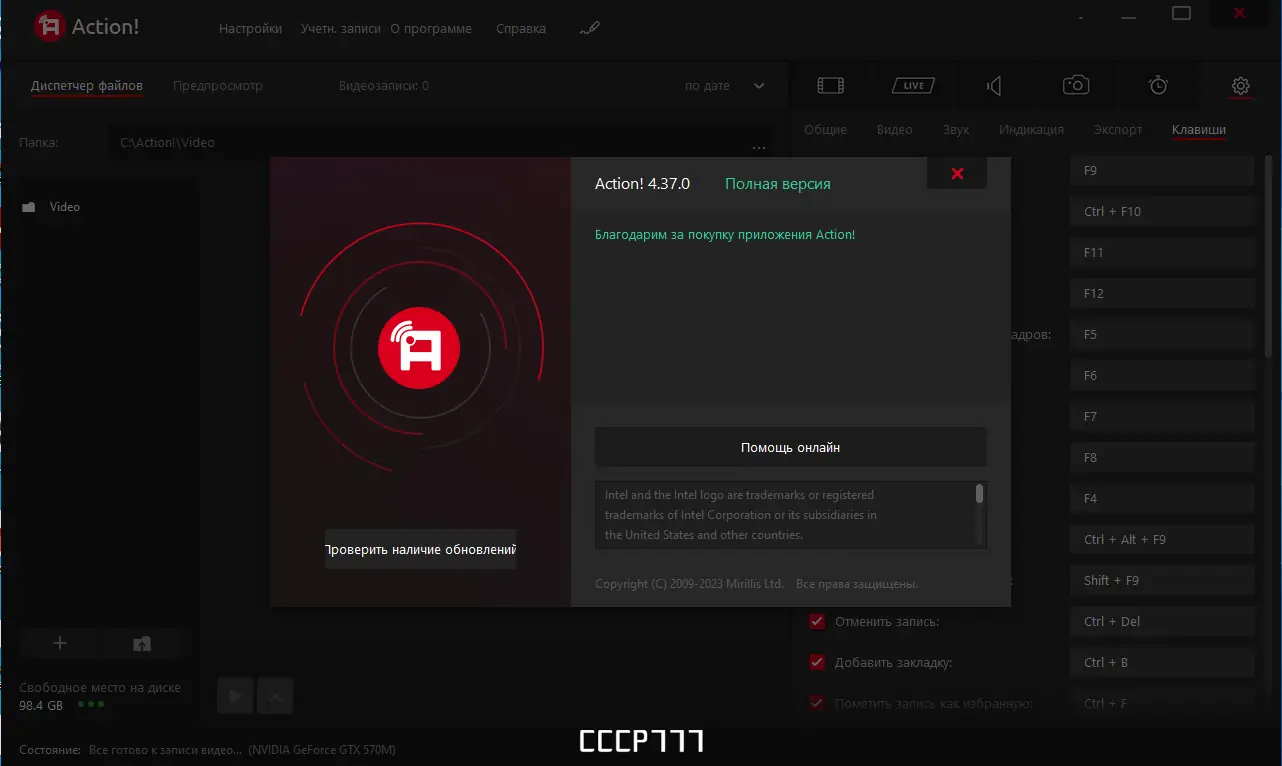Click the Ctrl + F hotkey field
This screenshot has height=766, width=1282.
coord(1162,703)
